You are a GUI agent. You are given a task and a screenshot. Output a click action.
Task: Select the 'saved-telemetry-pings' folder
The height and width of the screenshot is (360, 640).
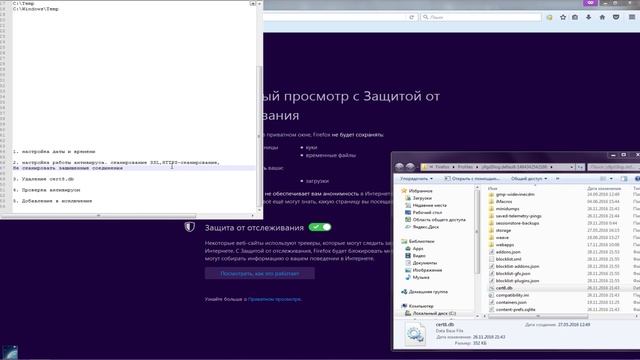(x=518, y=216)
